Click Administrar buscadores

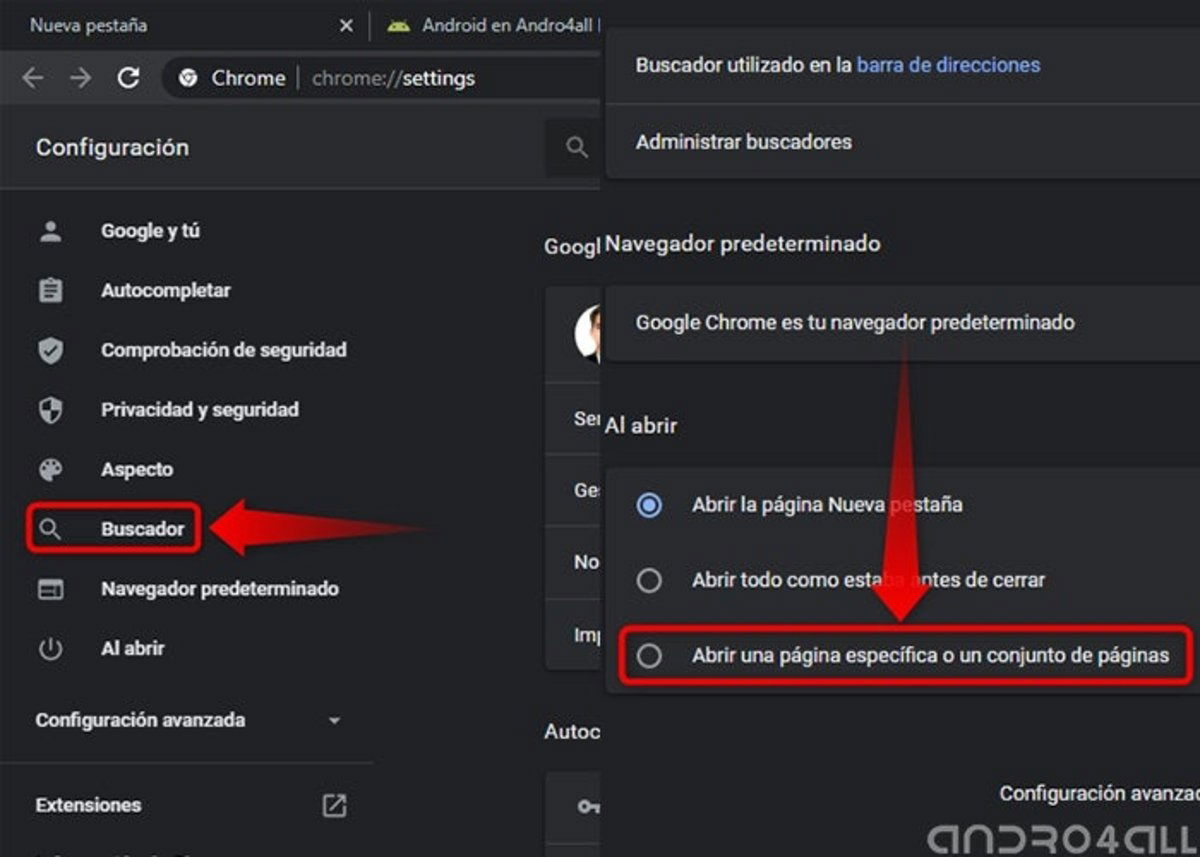(744, 141)
